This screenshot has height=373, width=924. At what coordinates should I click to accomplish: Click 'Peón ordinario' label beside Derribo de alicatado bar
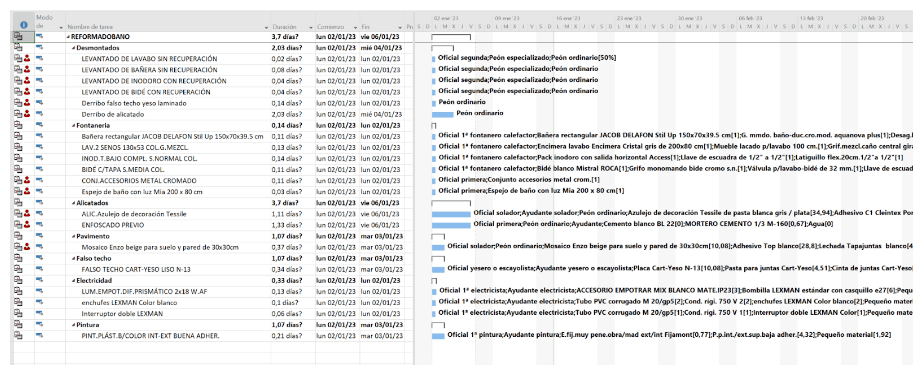pyautogui.click(x=480, y=113)
